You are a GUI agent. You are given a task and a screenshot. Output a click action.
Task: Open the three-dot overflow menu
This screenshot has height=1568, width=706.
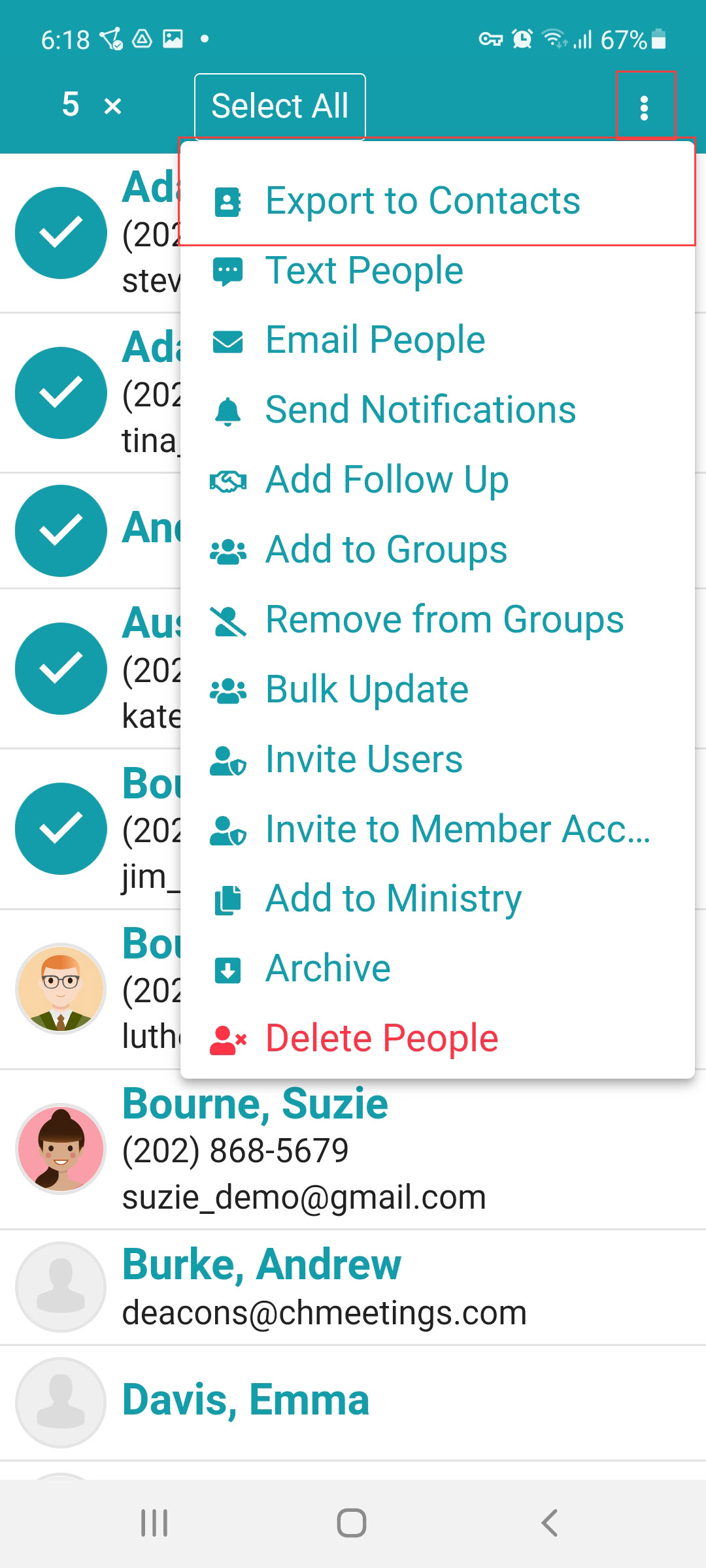click(645, 108)
